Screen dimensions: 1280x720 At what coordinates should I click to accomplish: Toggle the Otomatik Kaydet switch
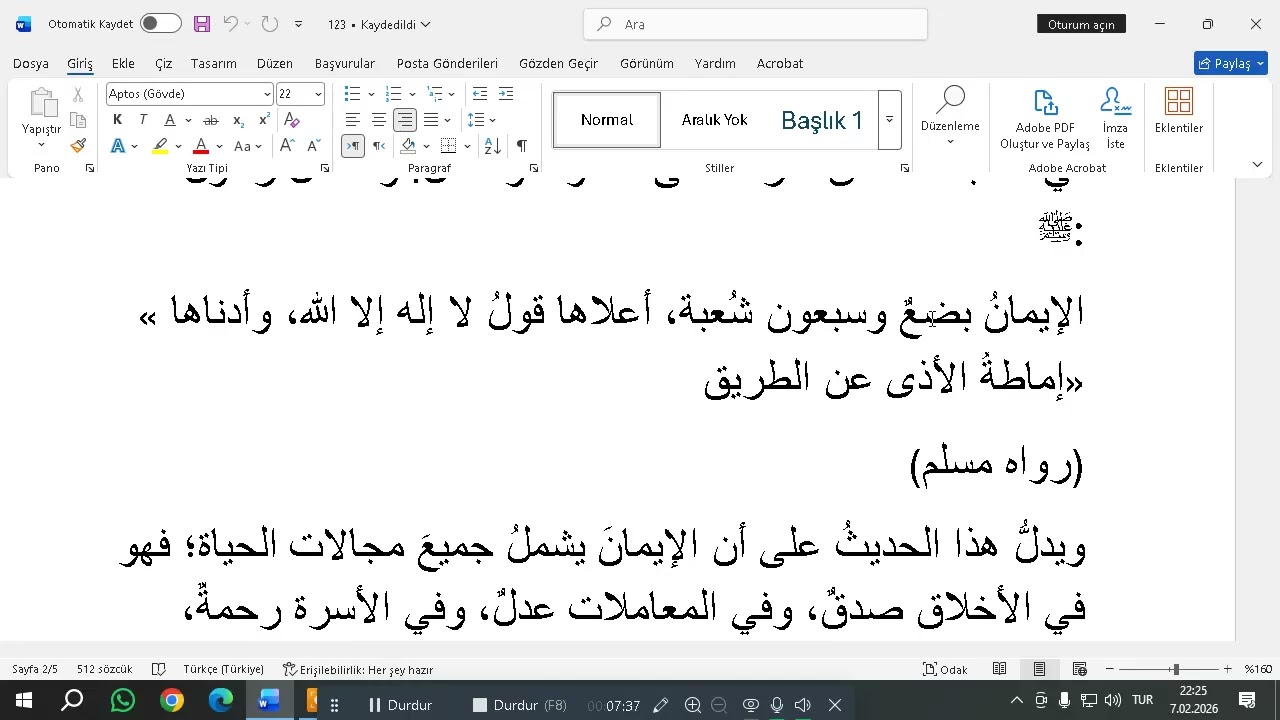click(160, 24)
